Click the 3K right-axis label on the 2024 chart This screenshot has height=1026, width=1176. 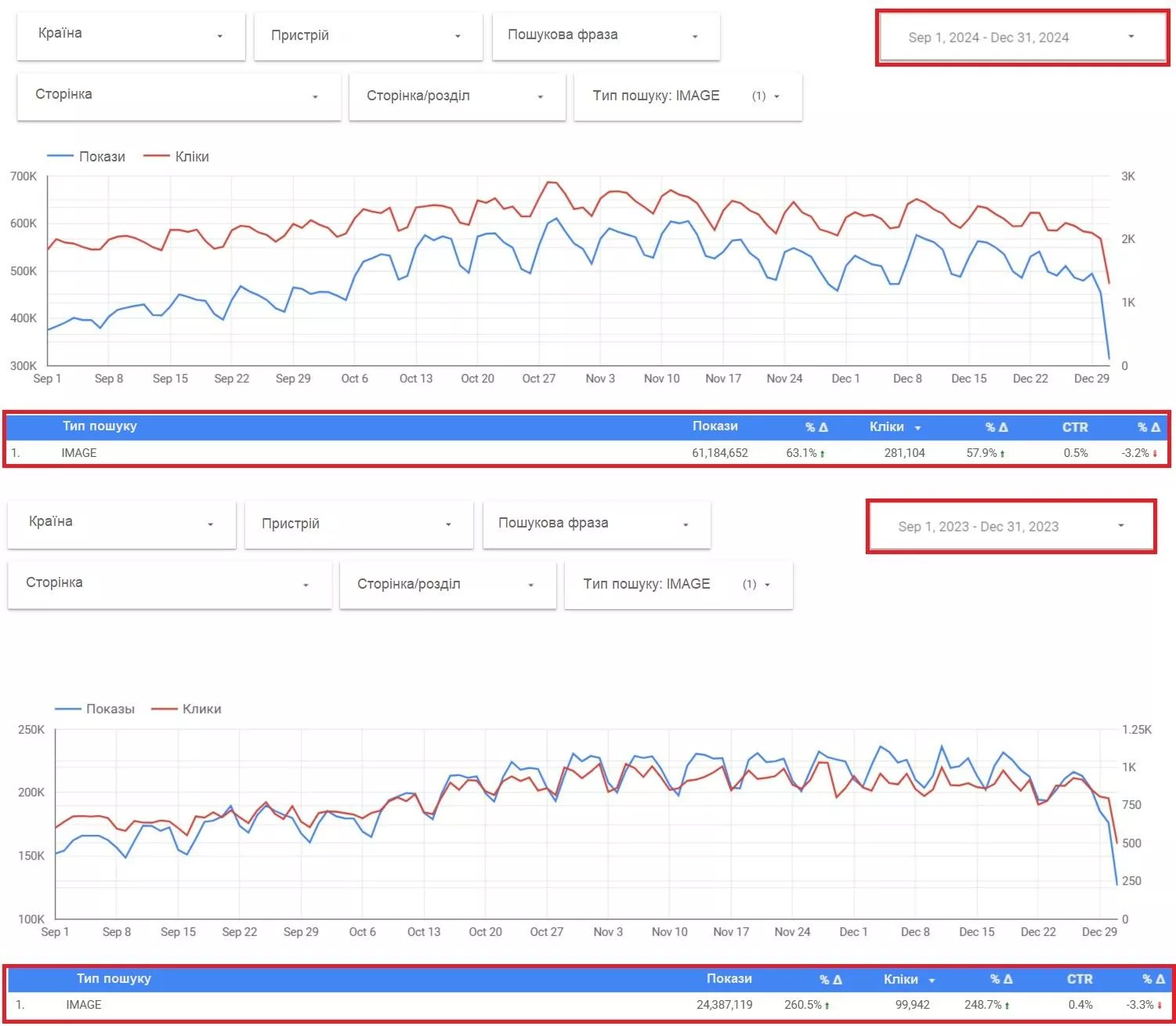1128,176
